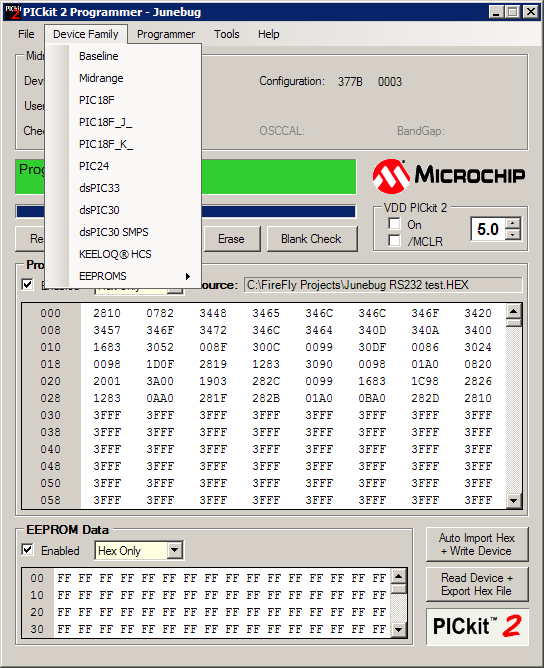Image resolution: width=544 pixels, height=668 pixels.
Task: Open the Programmer menu
Action: [x=166, y=34]
